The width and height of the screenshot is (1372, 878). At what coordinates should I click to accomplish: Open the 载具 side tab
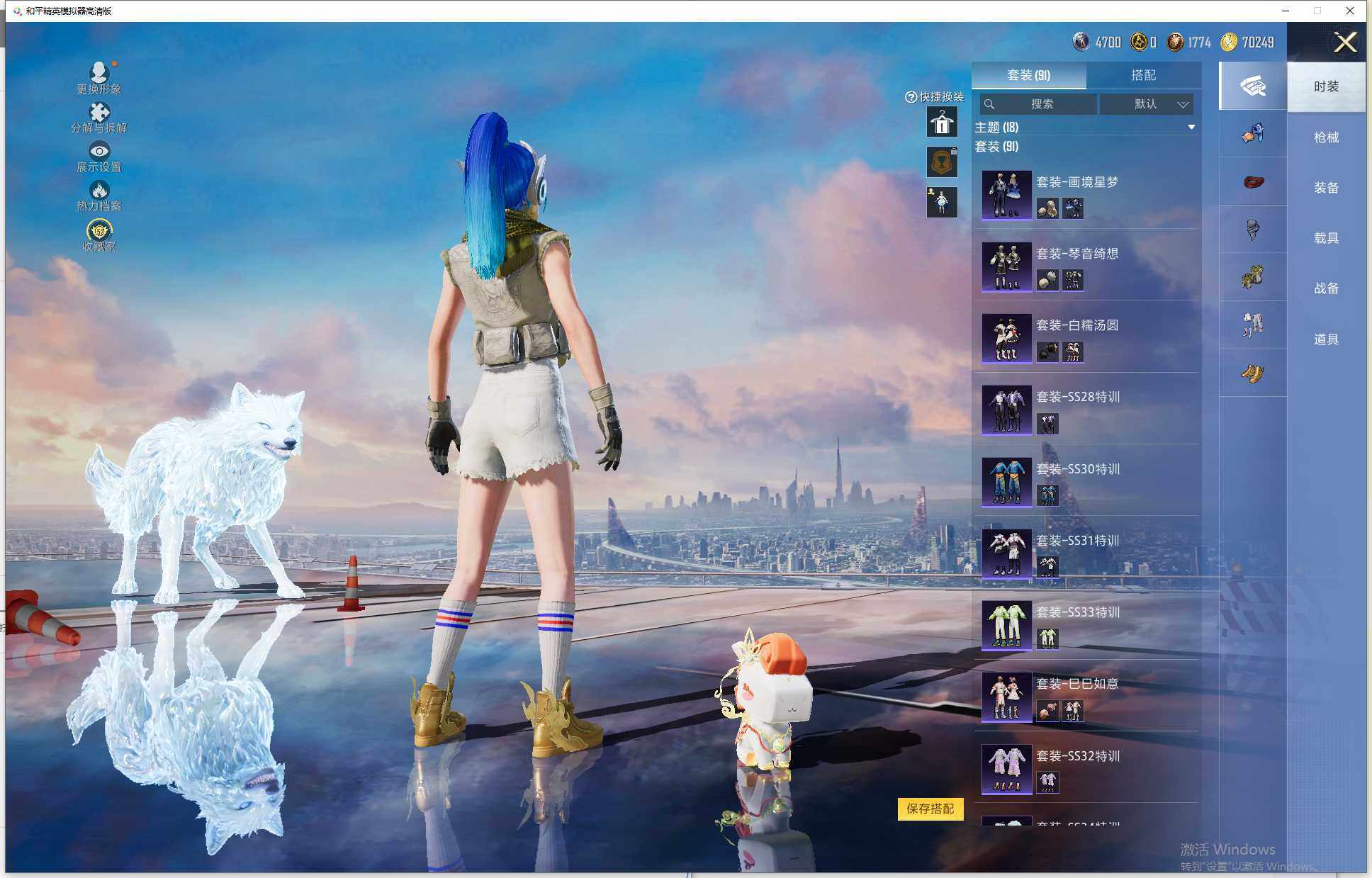(1326, 238)
